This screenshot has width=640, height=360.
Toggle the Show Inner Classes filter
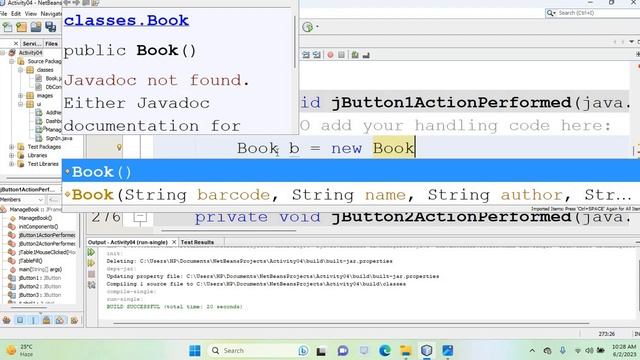[60, 320]
